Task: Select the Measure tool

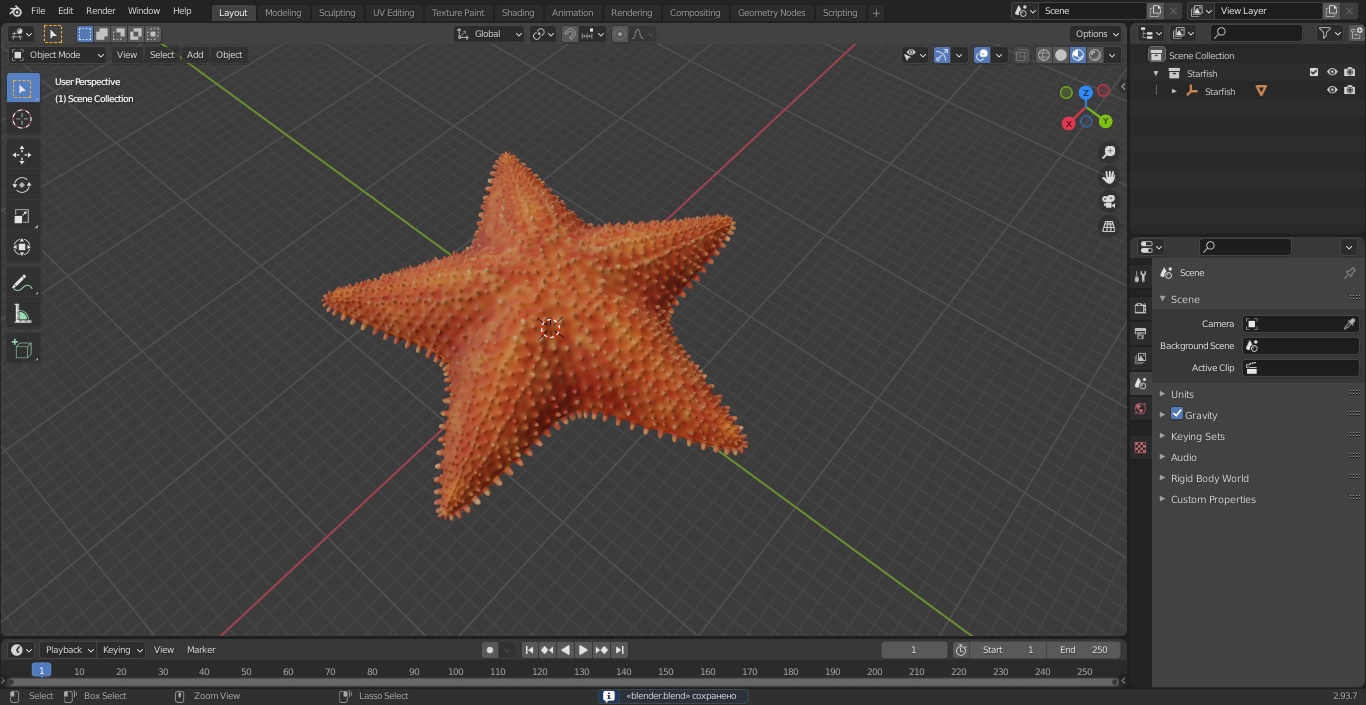Action: [22, 314]
